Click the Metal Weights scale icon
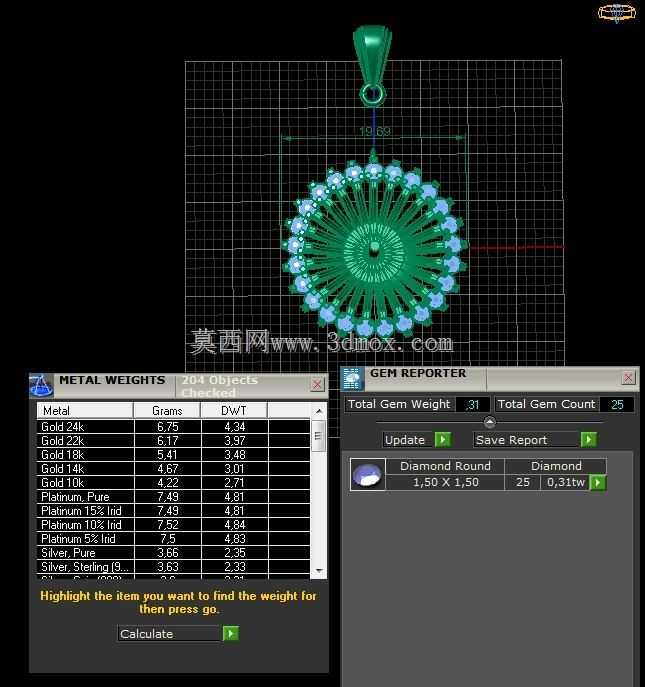The height and width of the screenshot is (687, 645). [41, 386]
